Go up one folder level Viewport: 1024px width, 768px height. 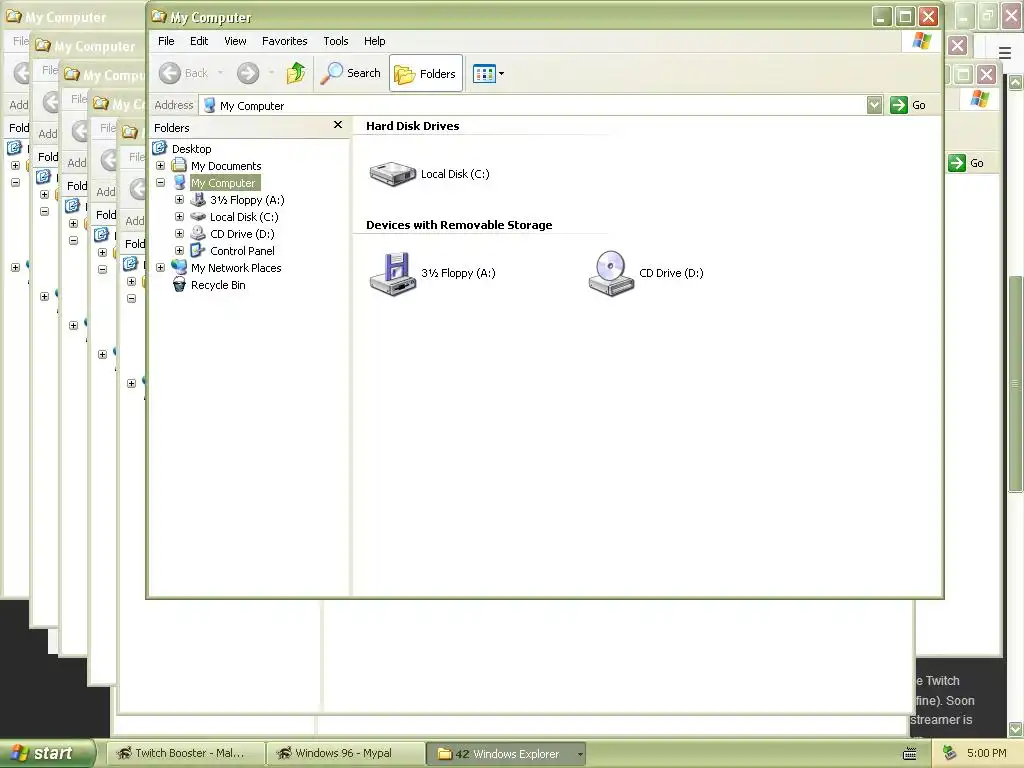point(296,73)
